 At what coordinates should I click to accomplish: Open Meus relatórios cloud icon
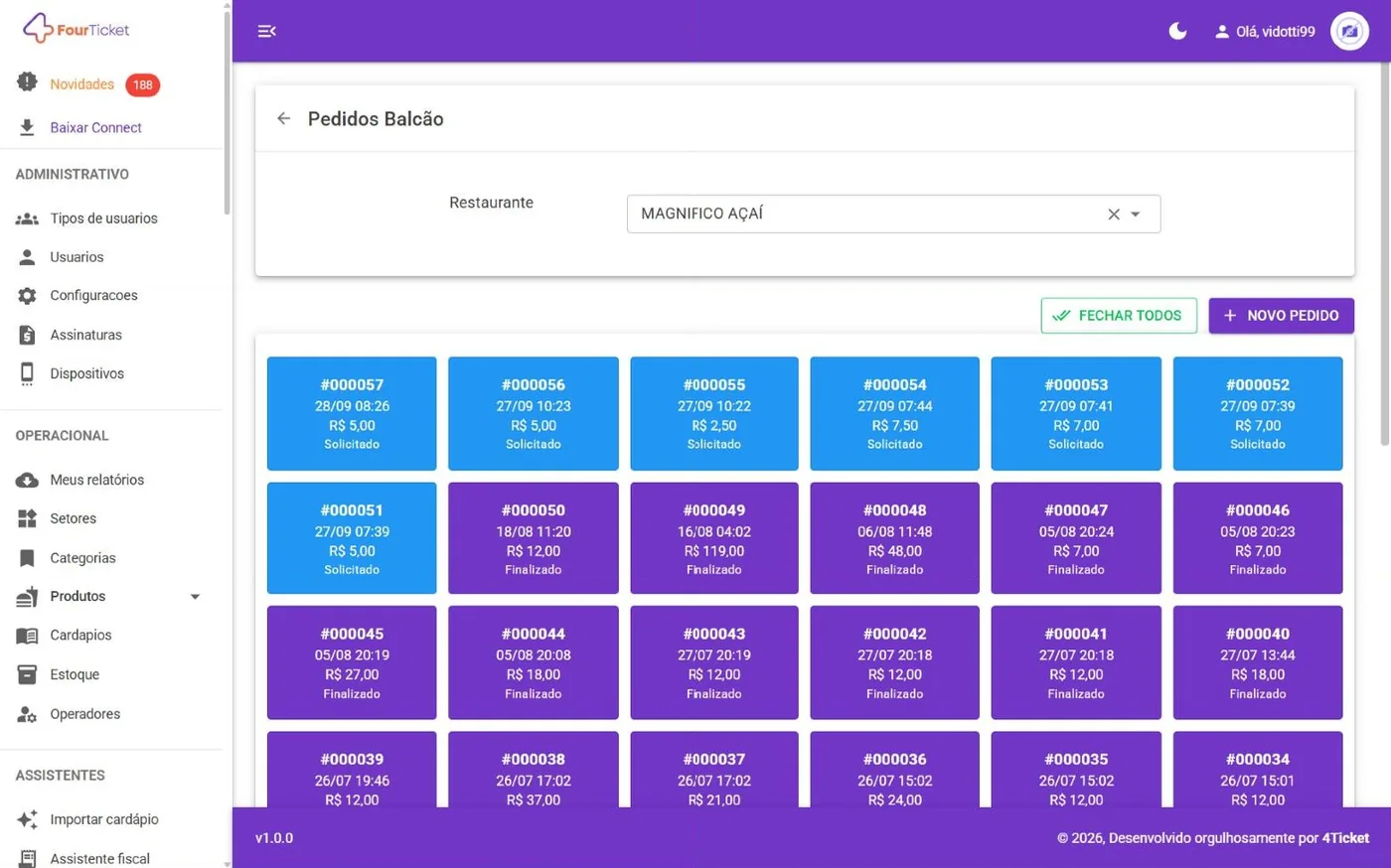27,480
